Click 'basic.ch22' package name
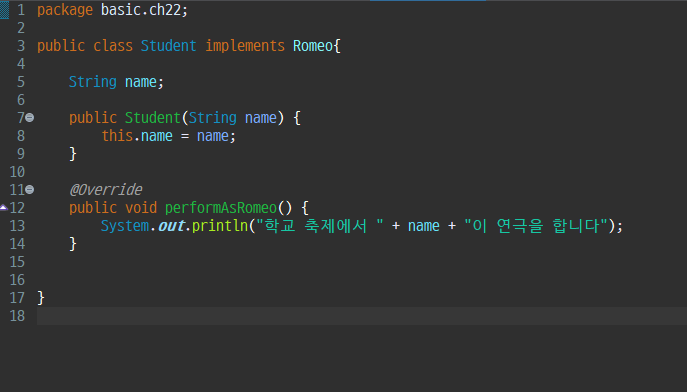 pyautogui.click(x=141, y=10)
